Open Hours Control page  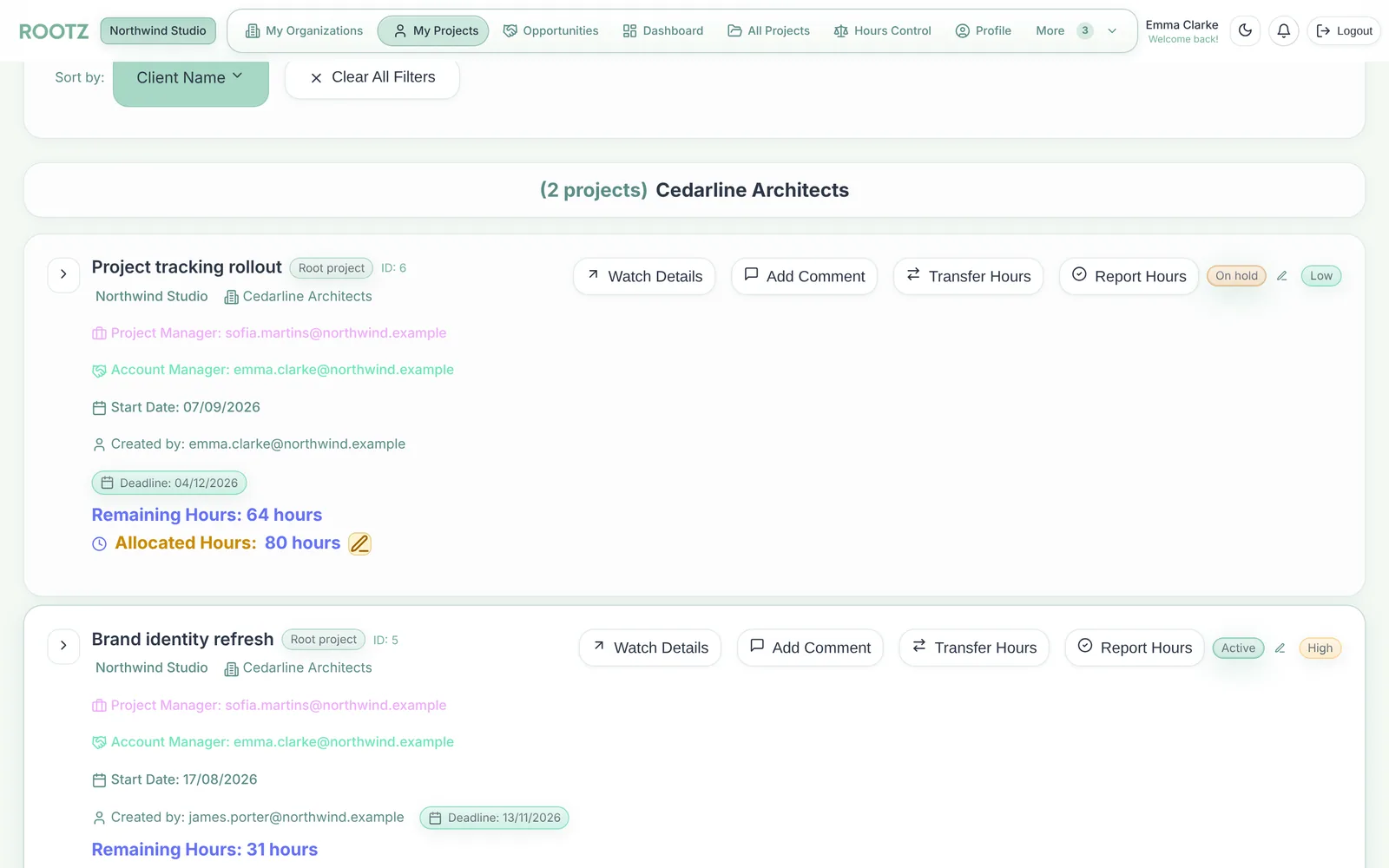[882, 30]
